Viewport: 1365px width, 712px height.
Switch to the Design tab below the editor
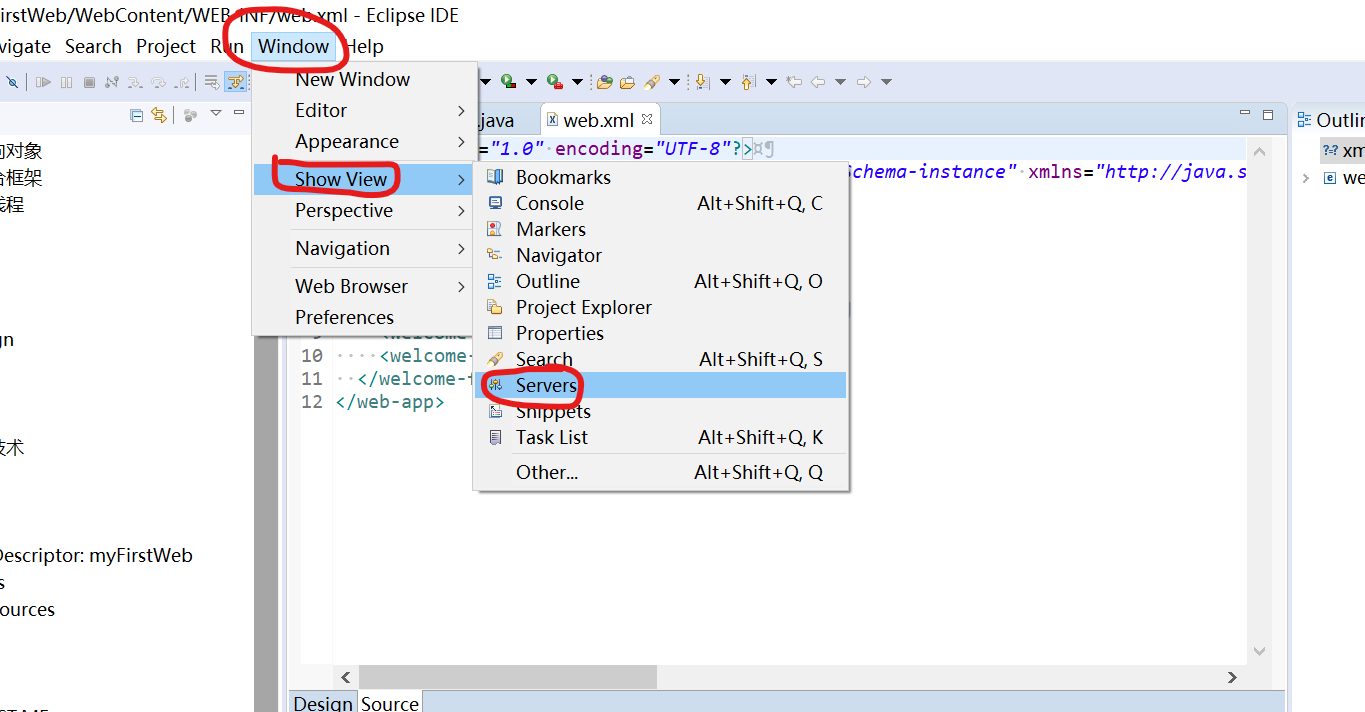point(323,703)
